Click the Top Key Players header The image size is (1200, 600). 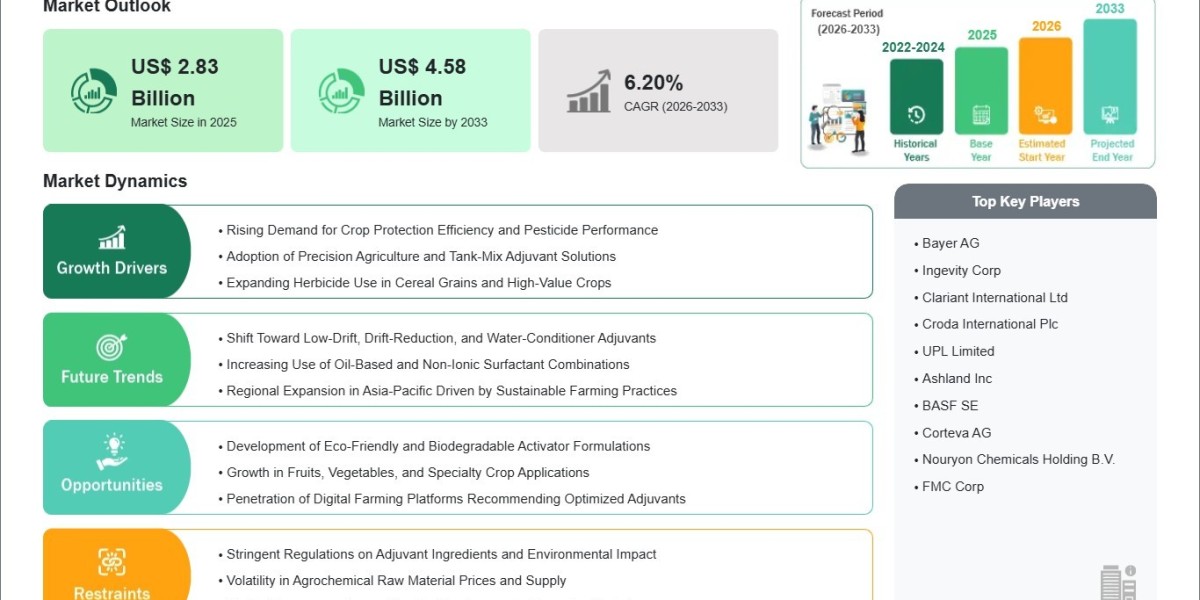pos(1025,201)
